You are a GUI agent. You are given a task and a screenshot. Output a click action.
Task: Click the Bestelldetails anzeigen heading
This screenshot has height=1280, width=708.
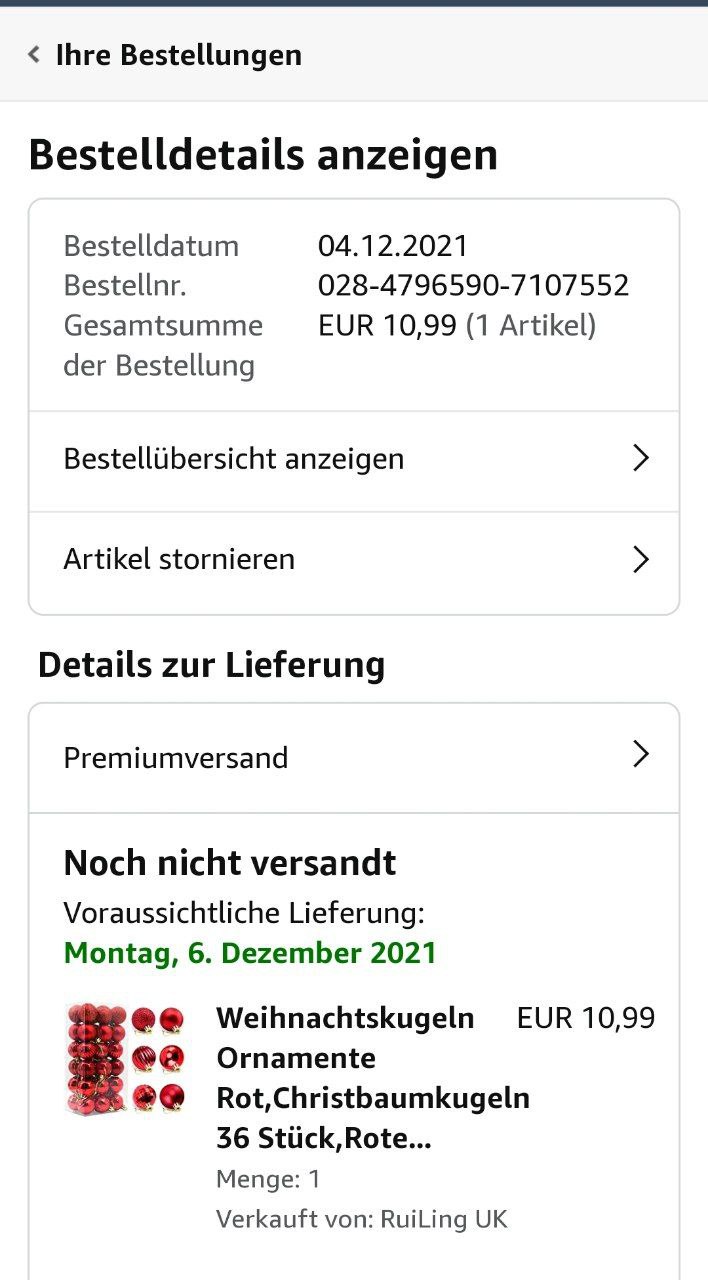(263, 155)
